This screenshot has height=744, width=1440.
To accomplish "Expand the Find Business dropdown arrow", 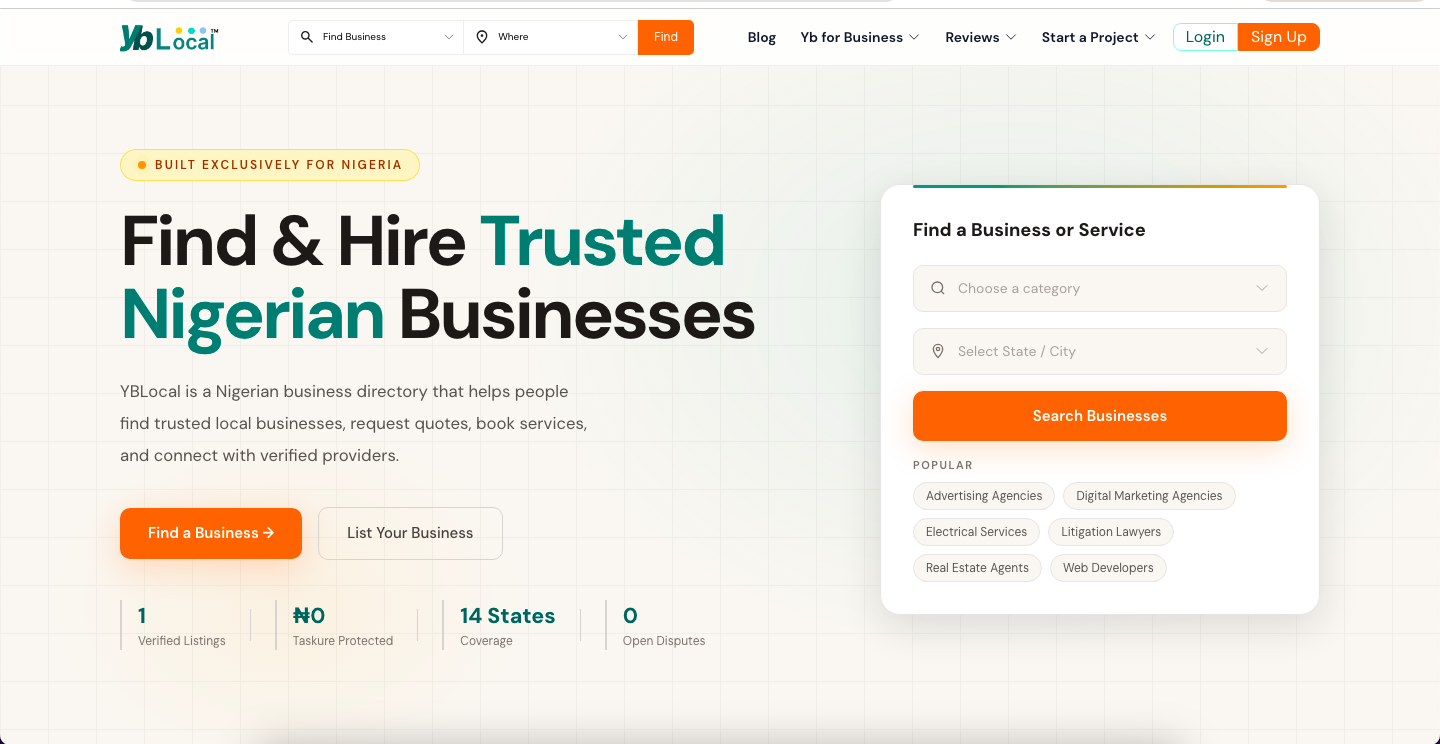I will click(x=449, y=37).
